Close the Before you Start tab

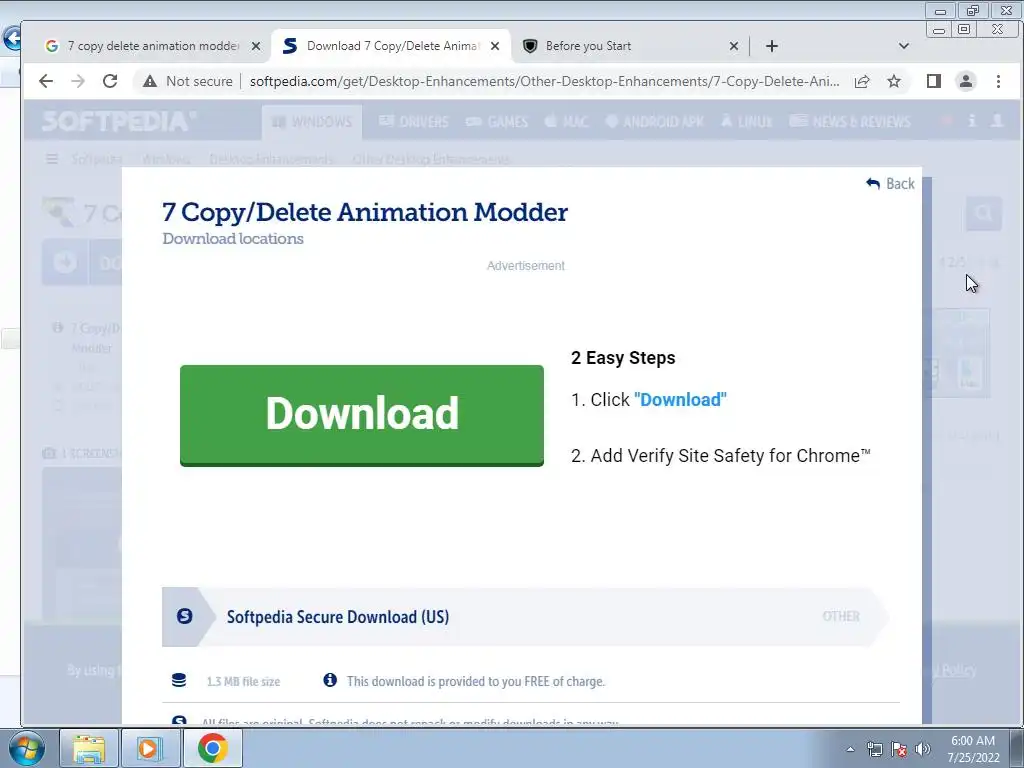point(733,46)
